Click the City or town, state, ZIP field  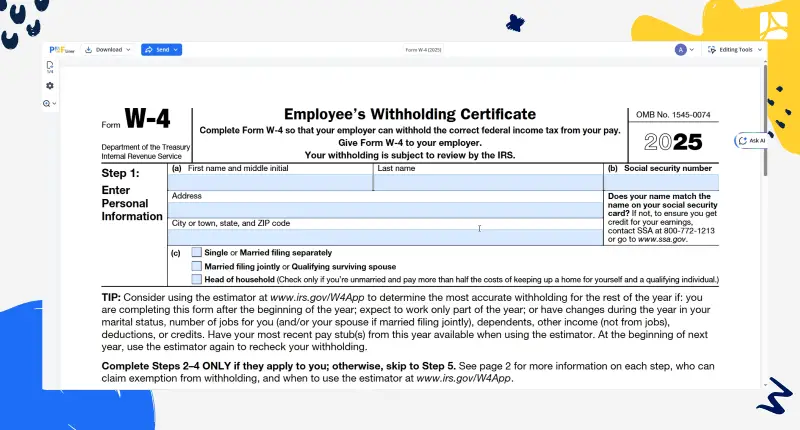point(385,237)
